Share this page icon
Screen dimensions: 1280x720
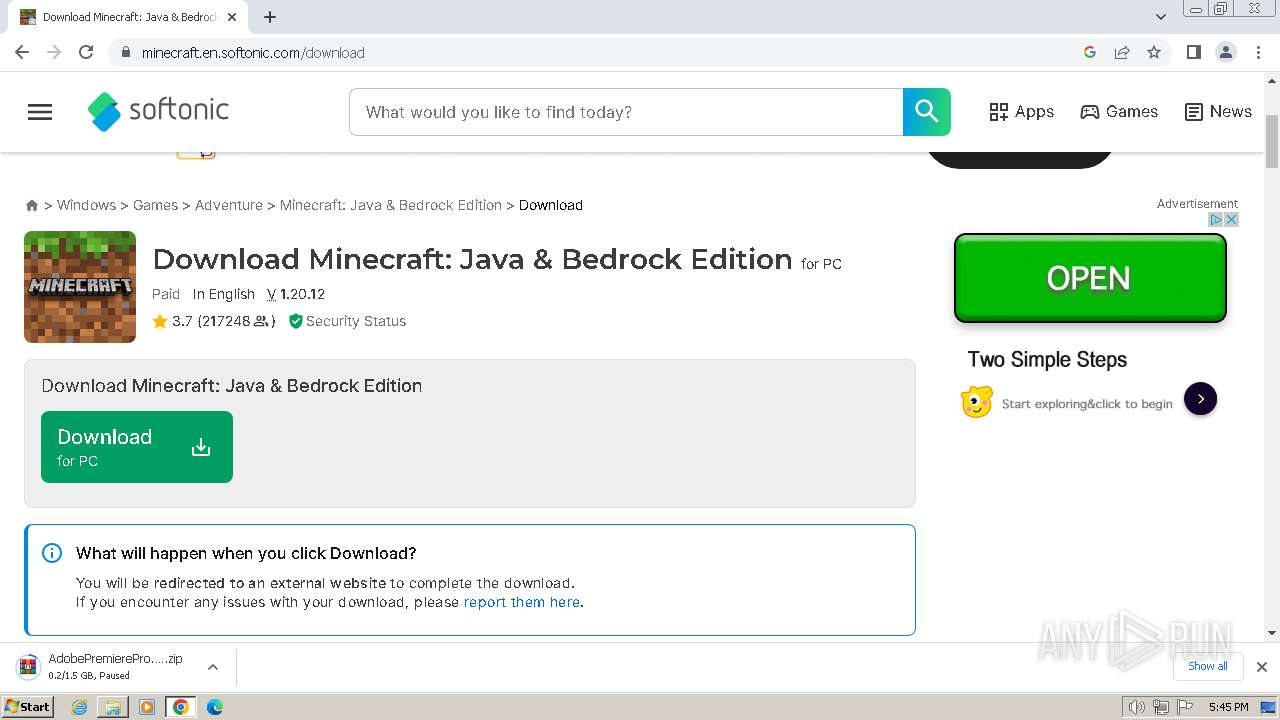click(1122, 52)
